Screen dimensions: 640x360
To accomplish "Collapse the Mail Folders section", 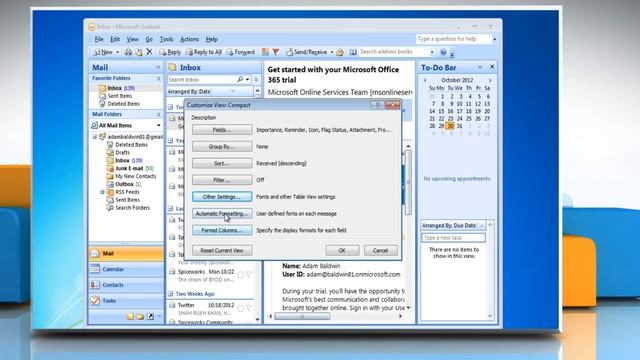I will [158, 114].
